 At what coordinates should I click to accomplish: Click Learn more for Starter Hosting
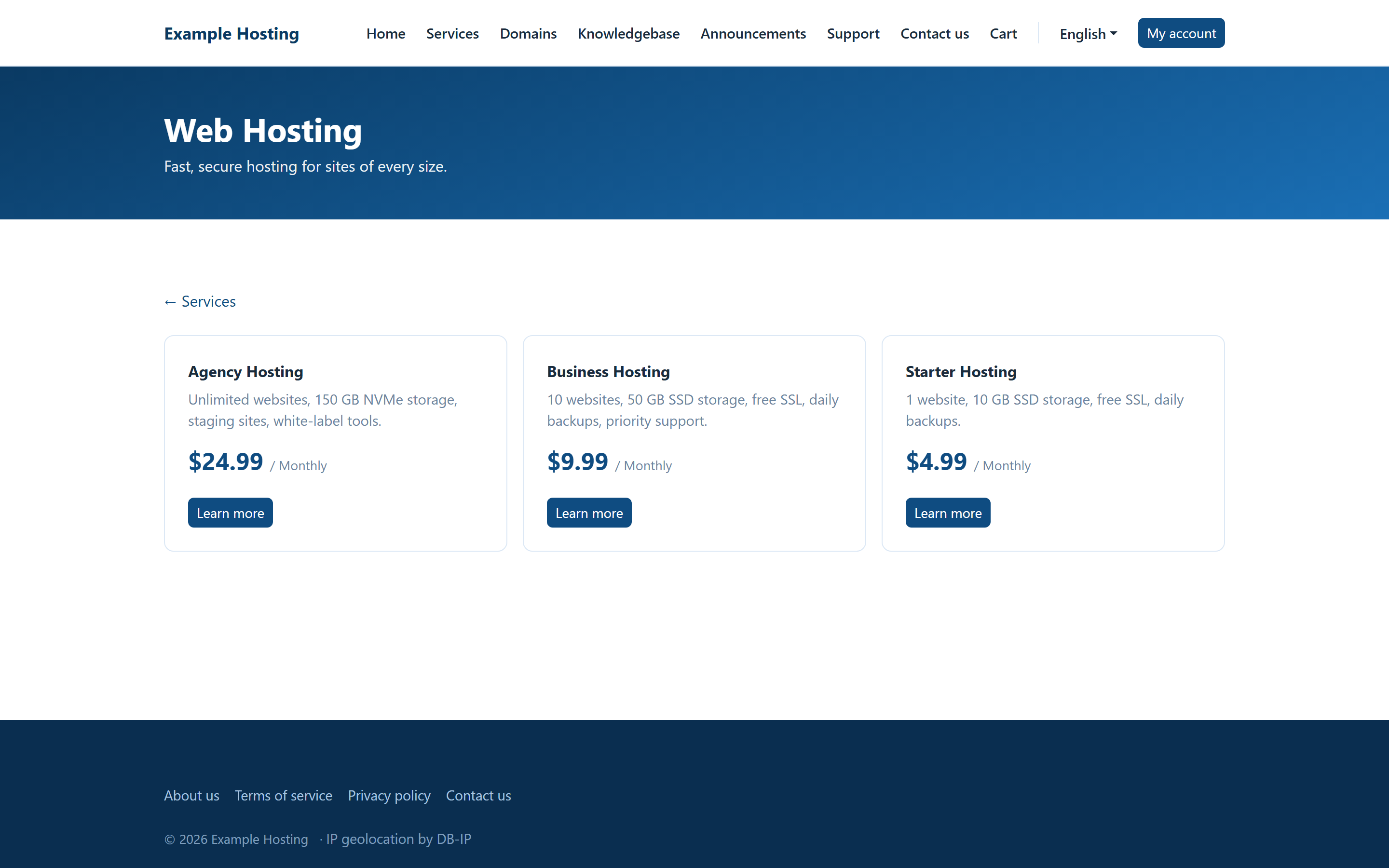(x=948, y=513)
